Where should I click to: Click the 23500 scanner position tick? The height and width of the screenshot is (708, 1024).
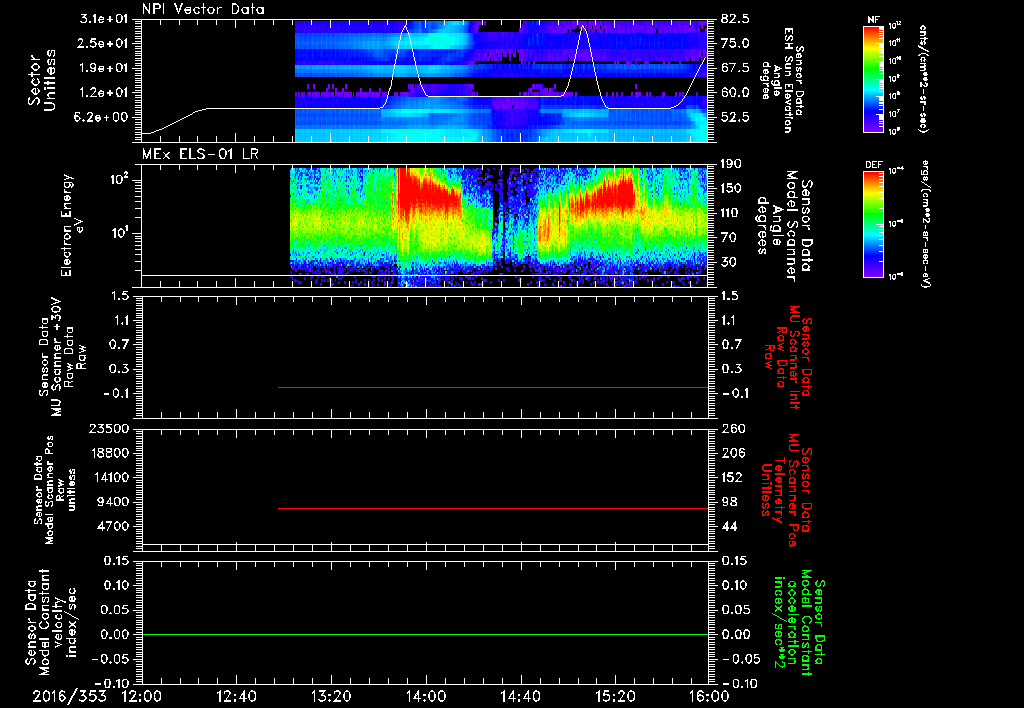click(x=108, y=428)
